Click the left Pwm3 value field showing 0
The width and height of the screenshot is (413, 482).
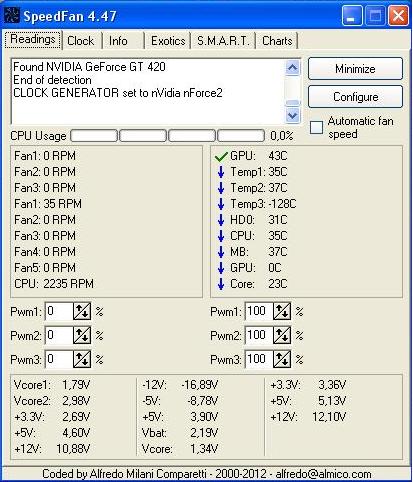[59, 359]
